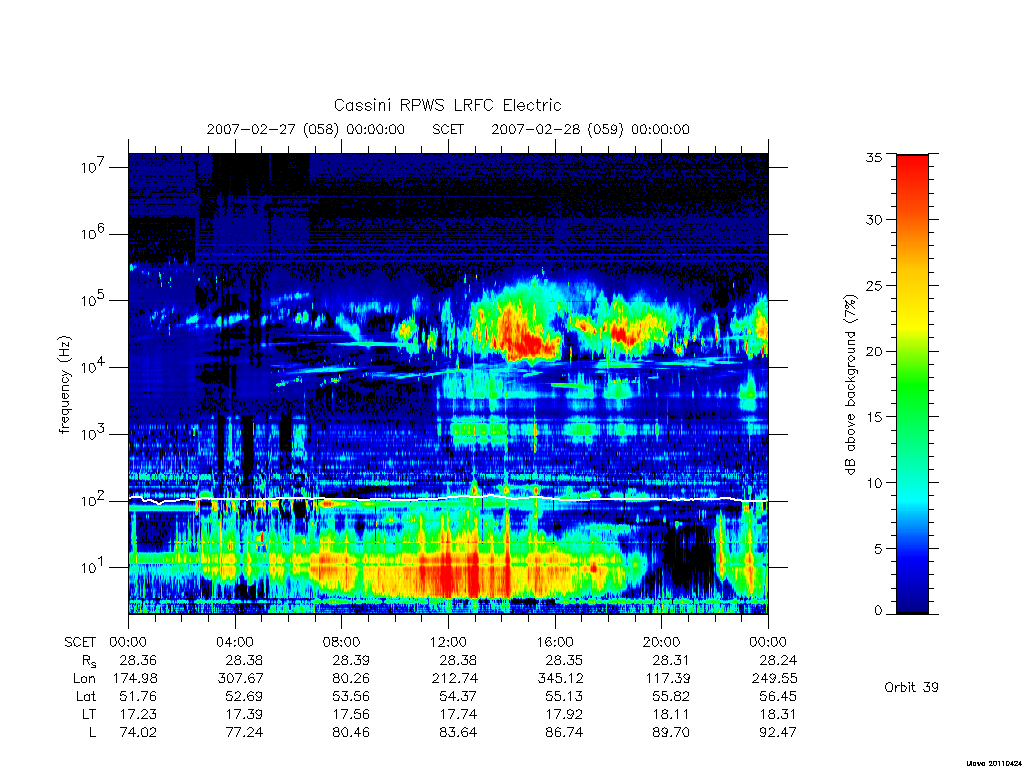1024x768 pixels.
Task: Select the L-shell value "77.24"
Action: [244, 732]
